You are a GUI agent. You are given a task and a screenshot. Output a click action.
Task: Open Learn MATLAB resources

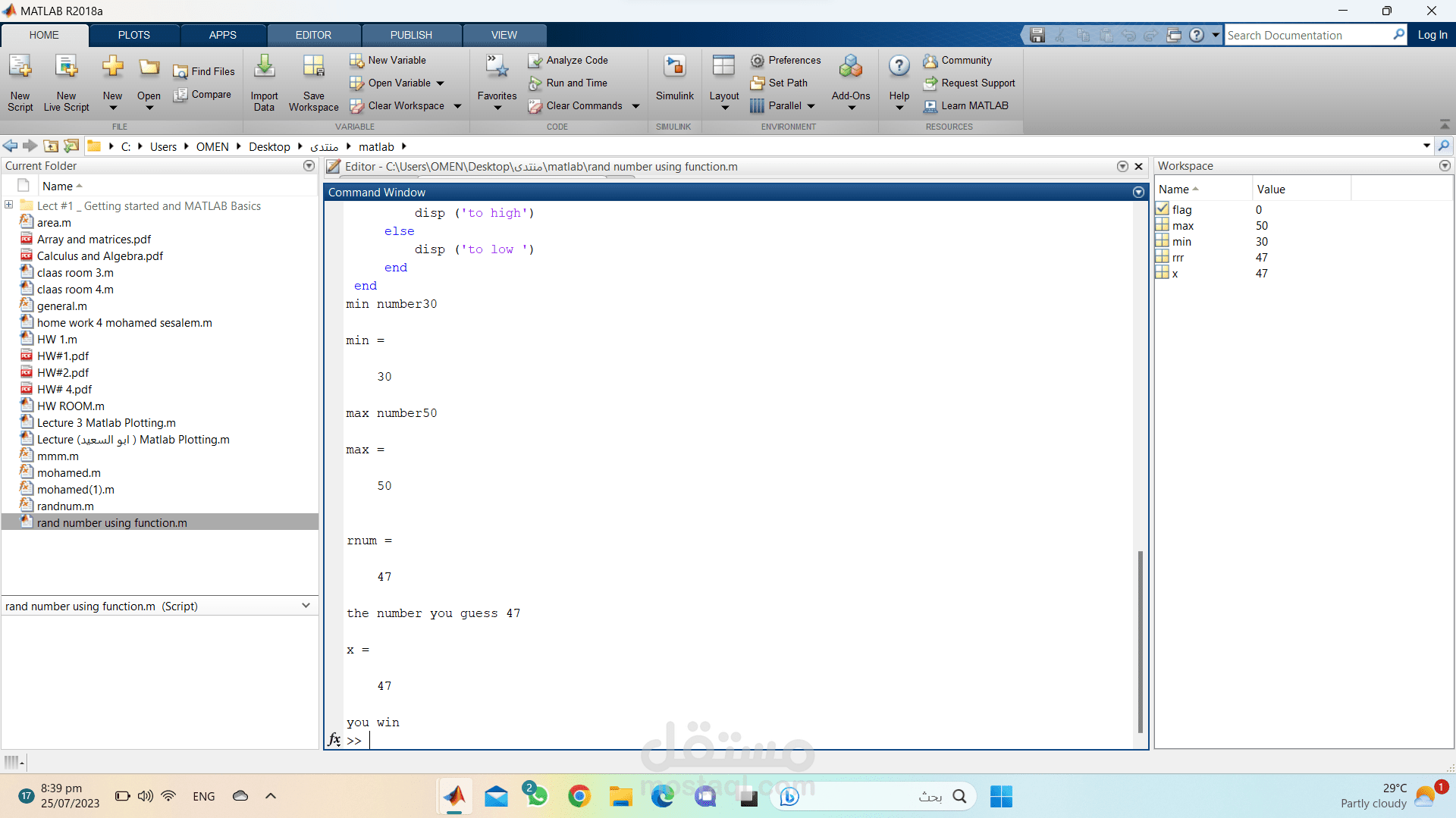(x=966, y=105)
